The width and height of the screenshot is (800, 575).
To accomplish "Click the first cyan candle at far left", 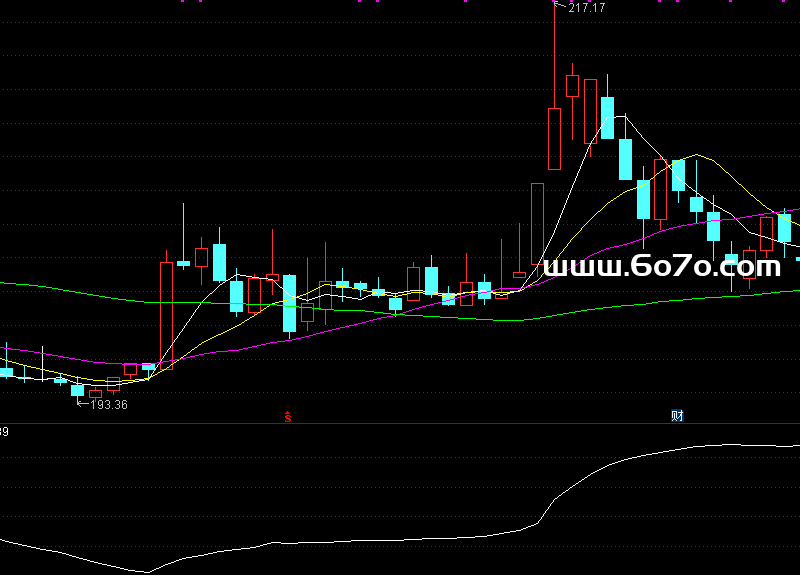I will 7,372.
